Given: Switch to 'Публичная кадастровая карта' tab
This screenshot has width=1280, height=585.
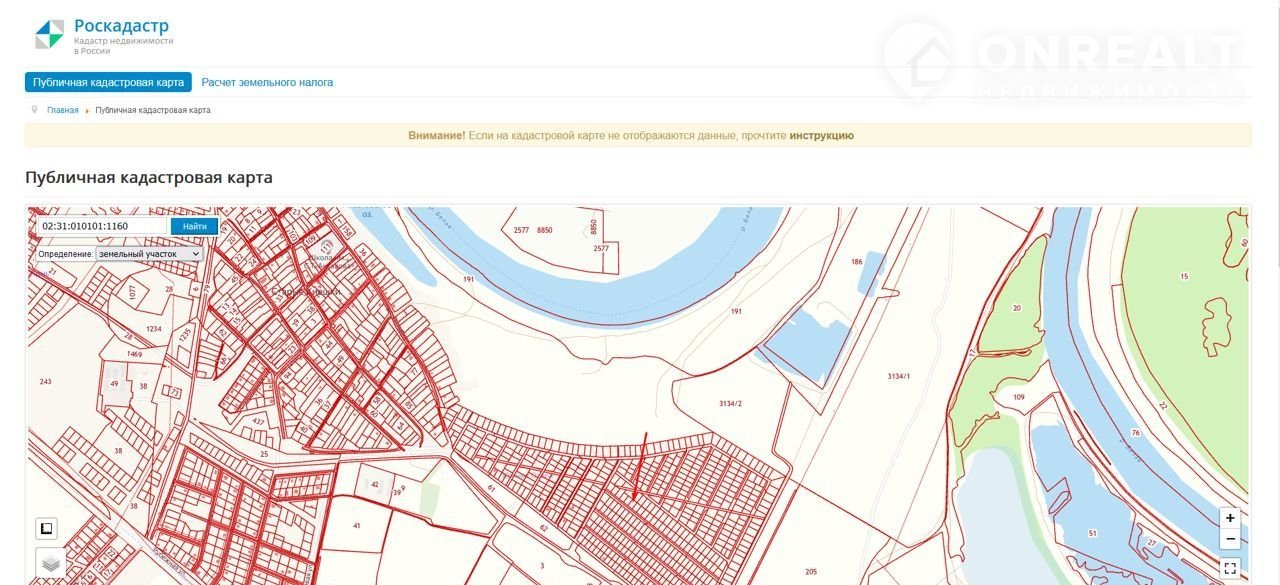Looking at the screenshot, I should point(108,82).
